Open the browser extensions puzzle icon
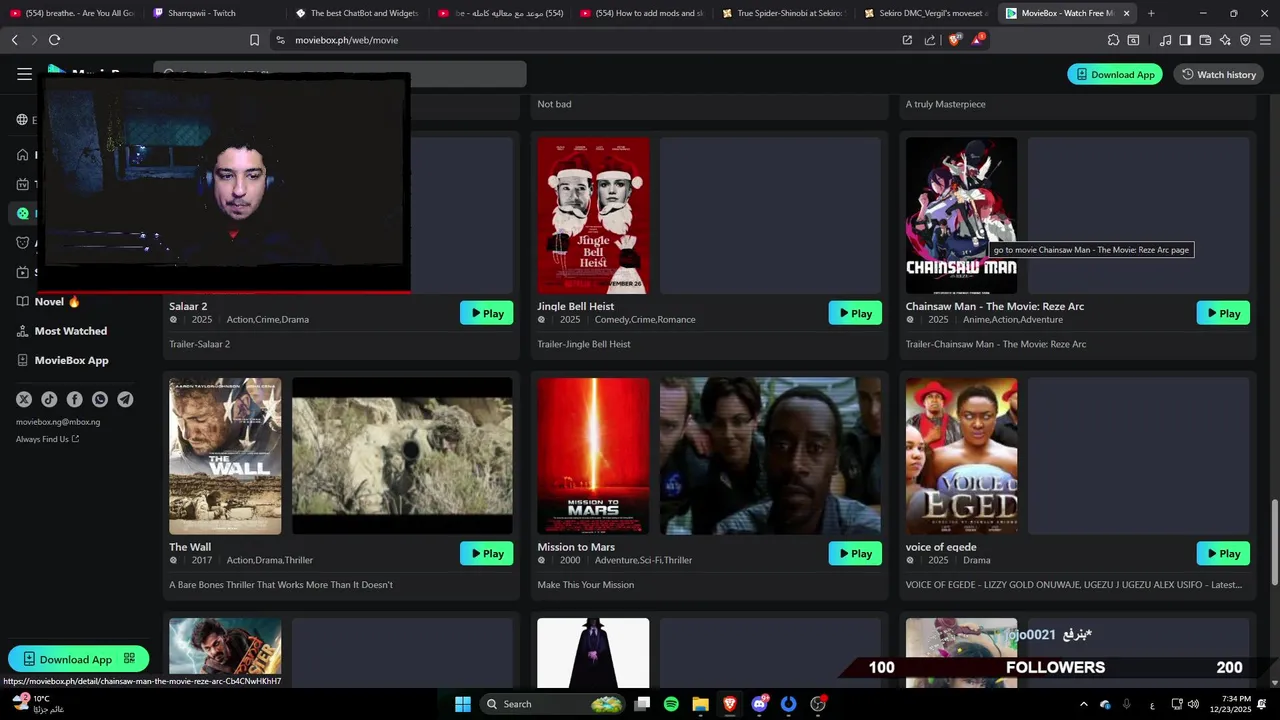Viewport: 1280px width, 720px height. tap(1113, 40)
